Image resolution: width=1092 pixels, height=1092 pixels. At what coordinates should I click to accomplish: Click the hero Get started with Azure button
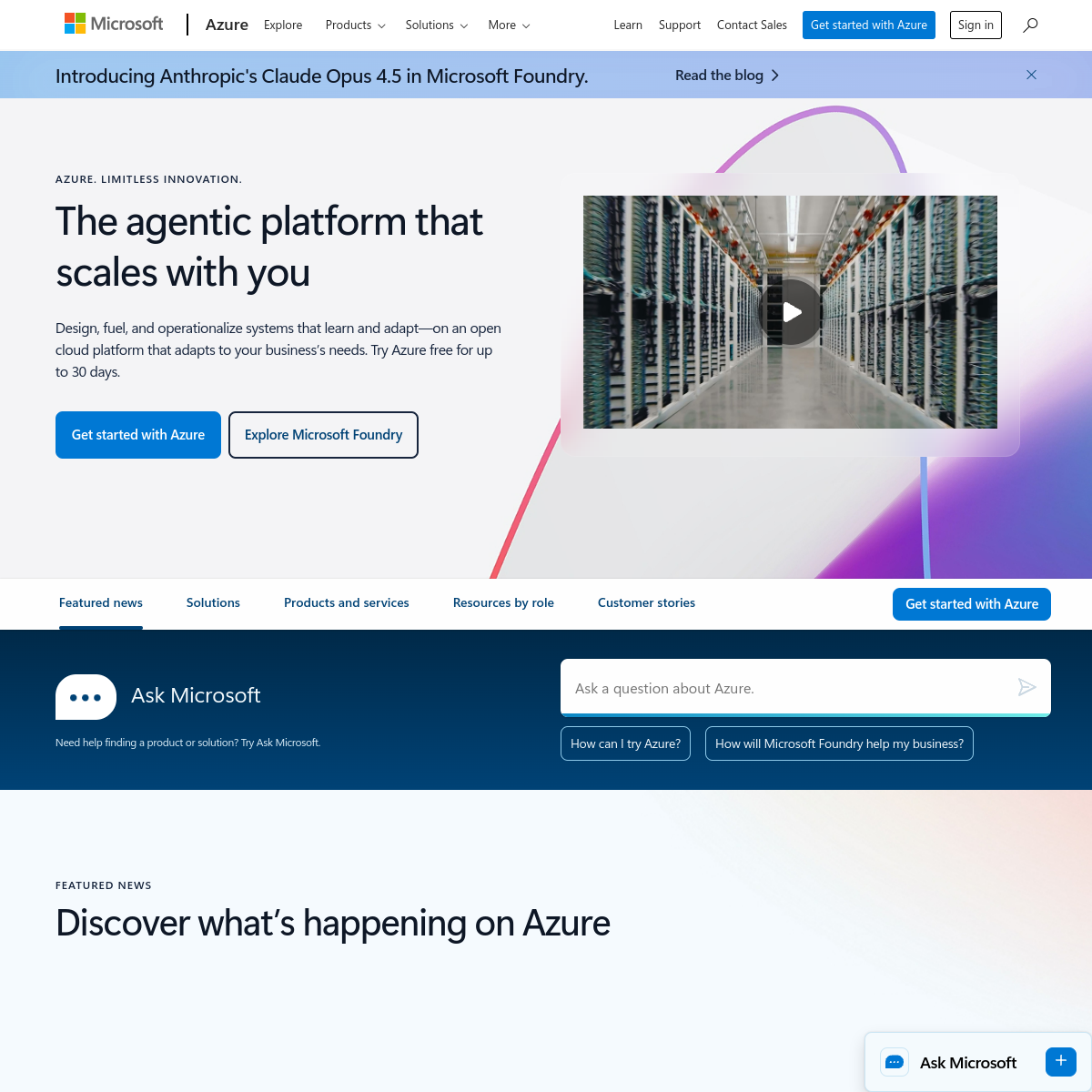tap(138, 435)
